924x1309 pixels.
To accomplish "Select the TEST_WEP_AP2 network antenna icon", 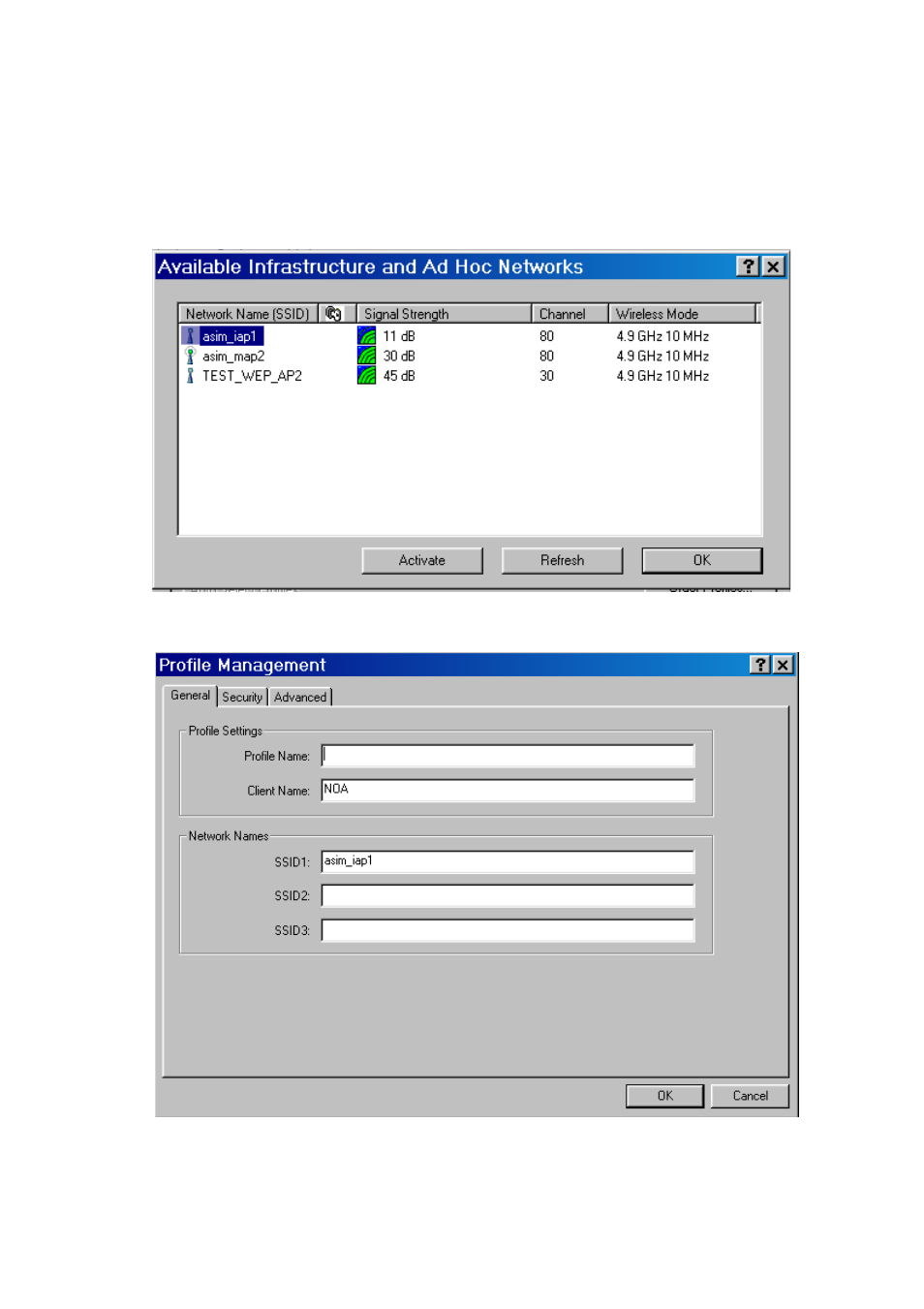I will pos(190,376).
